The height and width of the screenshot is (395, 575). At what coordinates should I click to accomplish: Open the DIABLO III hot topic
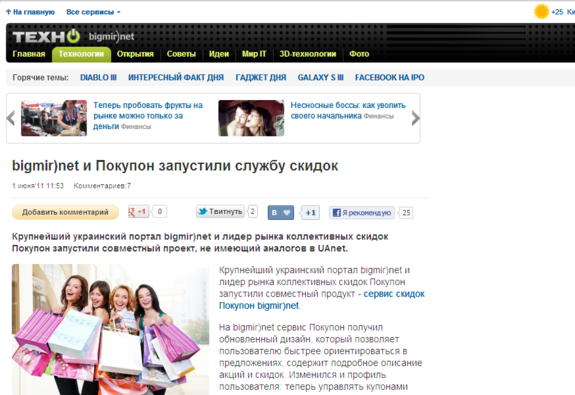[x=98, y=77]
